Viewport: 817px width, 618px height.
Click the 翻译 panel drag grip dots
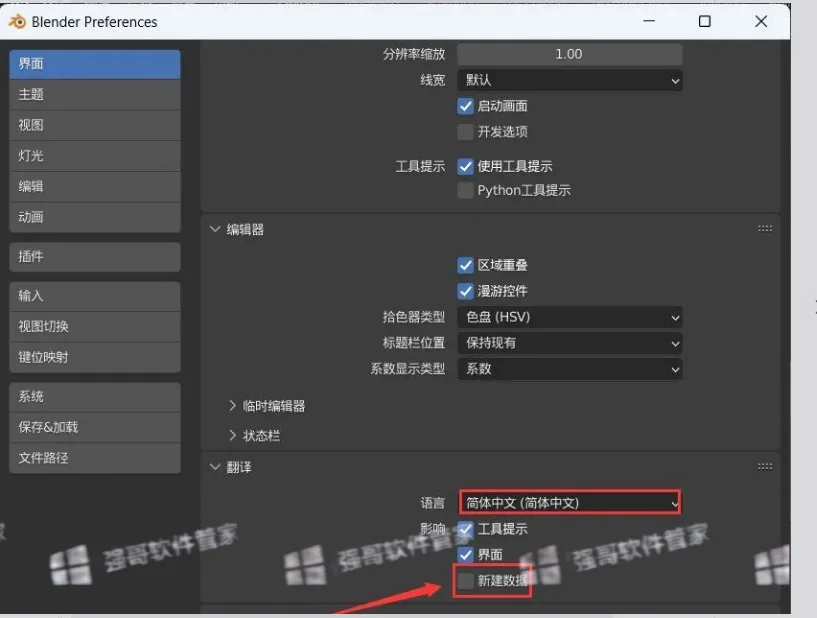point(764,466)
